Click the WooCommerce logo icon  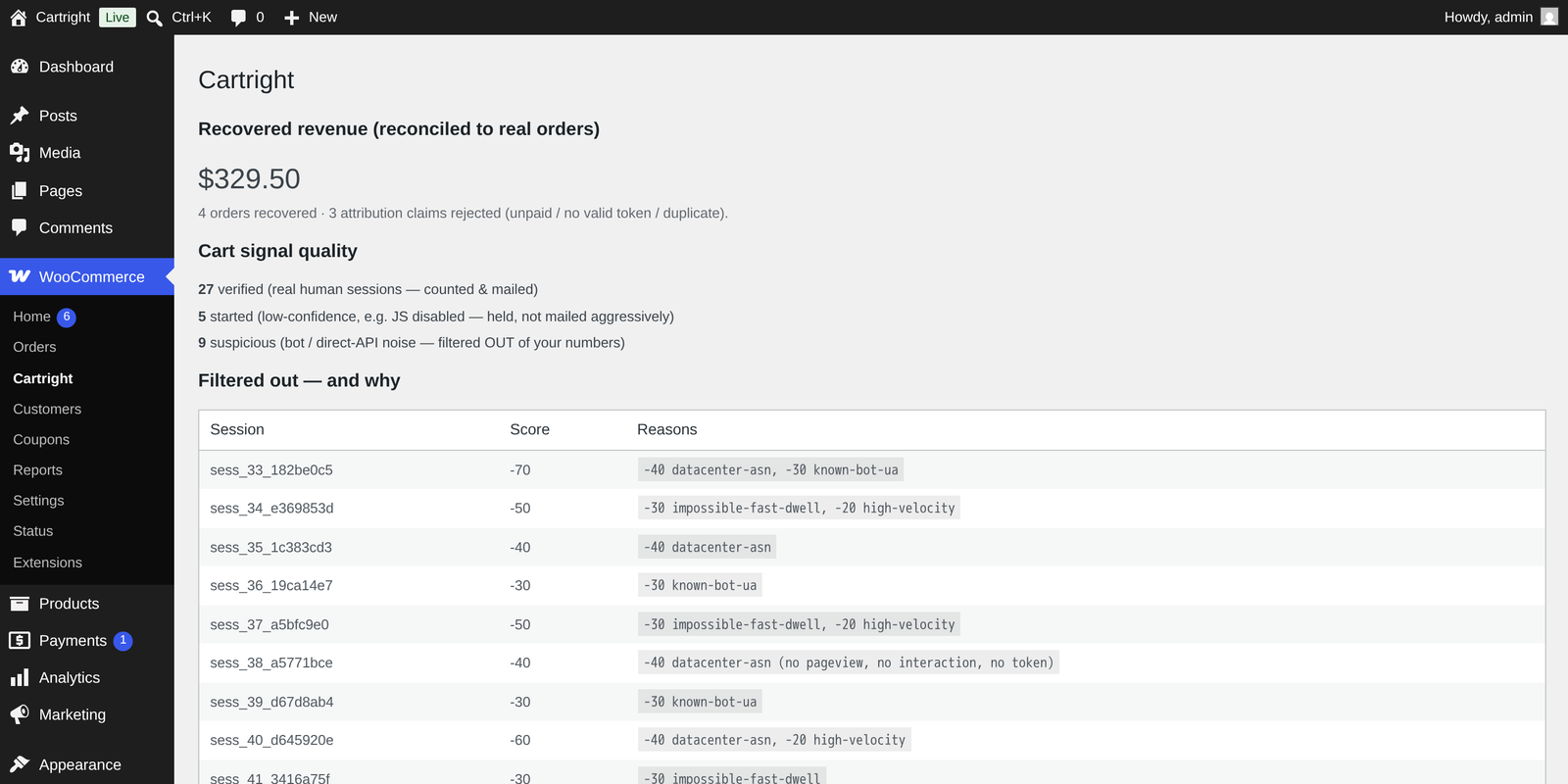pos(20,277)
